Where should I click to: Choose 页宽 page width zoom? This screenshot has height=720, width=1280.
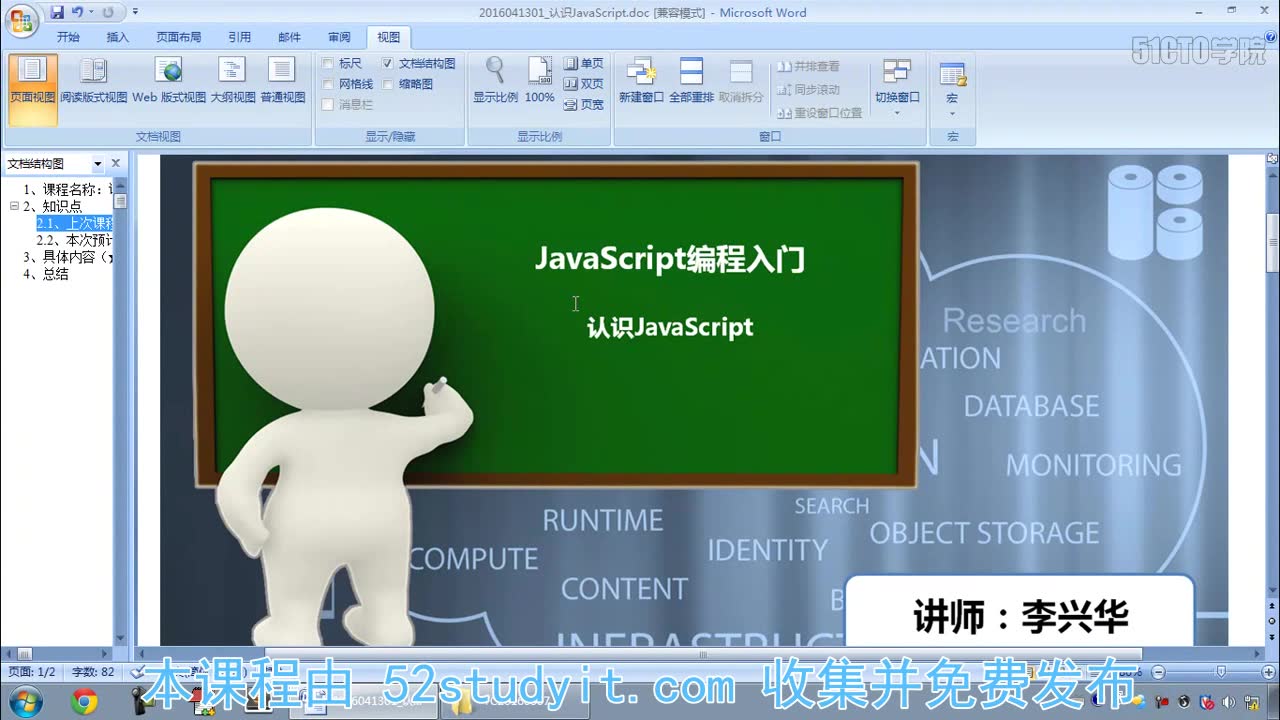584,104
